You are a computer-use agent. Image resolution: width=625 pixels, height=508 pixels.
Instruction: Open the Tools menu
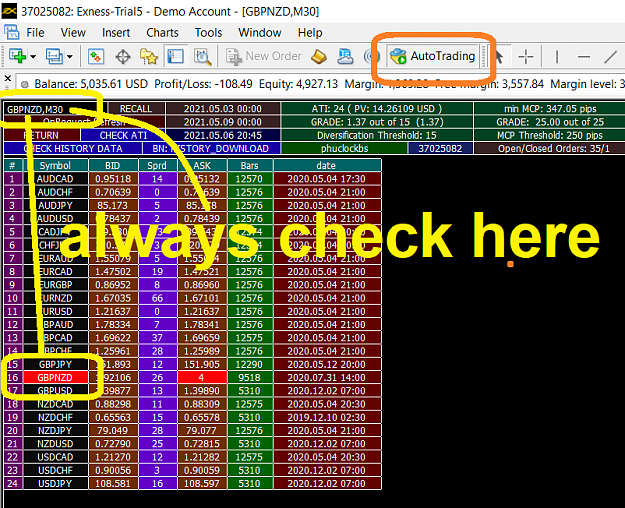pos(208,32)
